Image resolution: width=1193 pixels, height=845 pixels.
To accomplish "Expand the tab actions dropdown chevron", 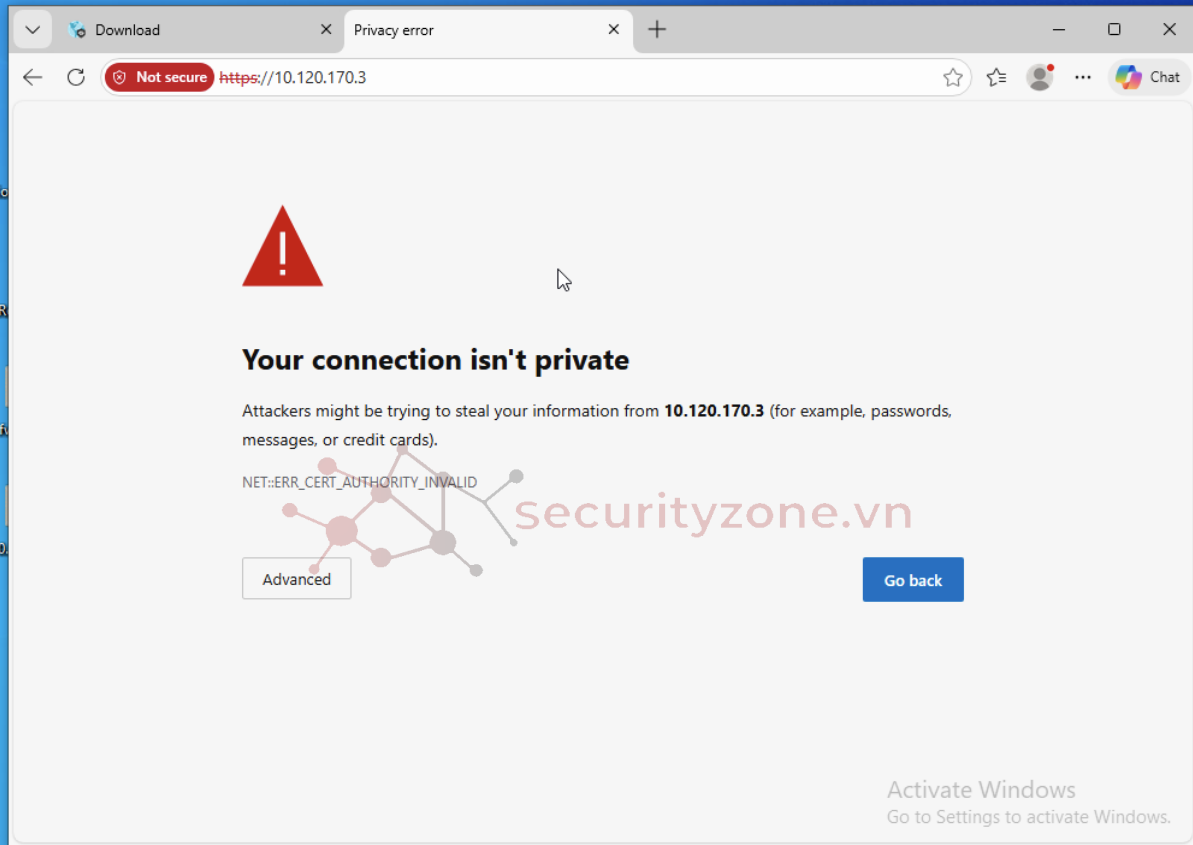I will point(32,30).
